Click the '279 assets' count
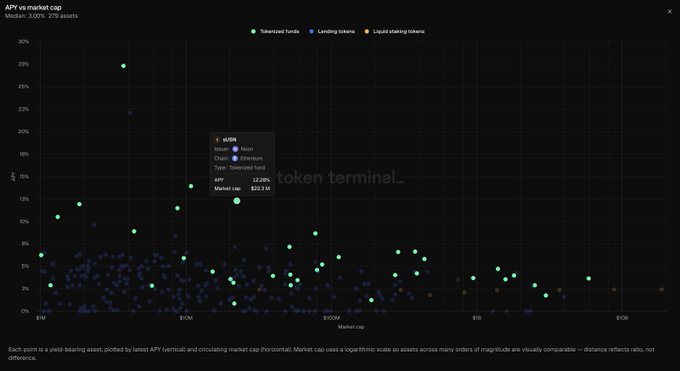680x371 pixels. [x=63, y=16]
